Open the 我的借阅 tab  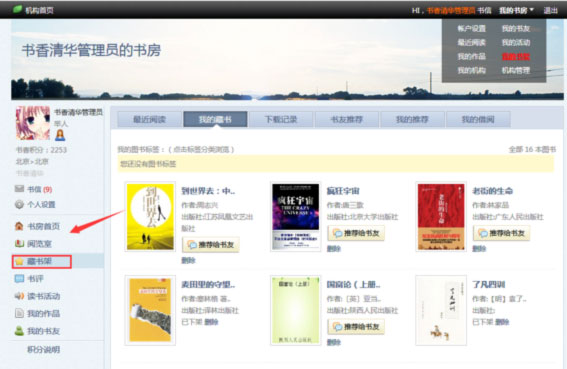[478, 119]
